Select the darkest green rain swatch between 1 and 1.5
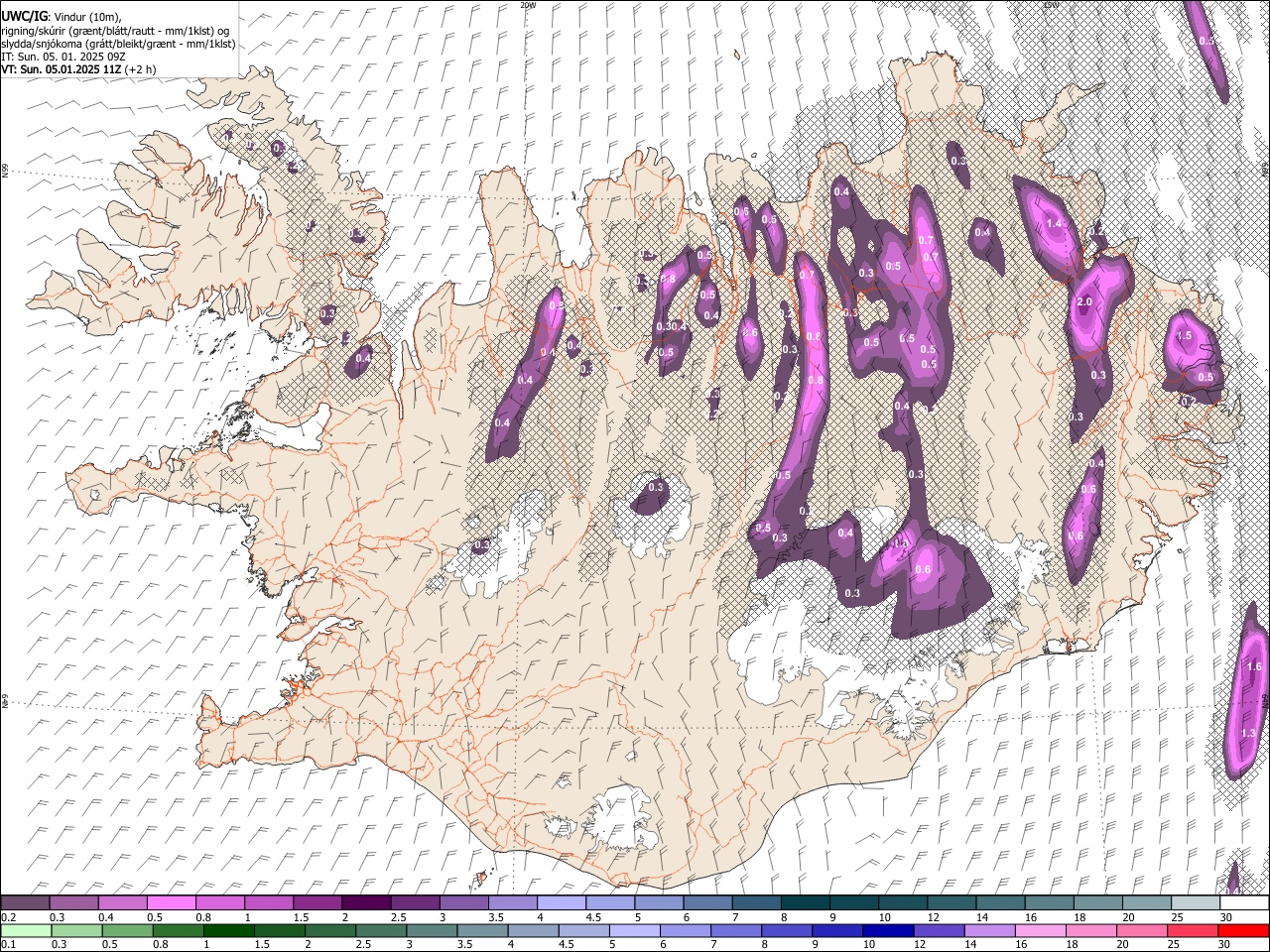1270x952 pixels. [x=228, y=931]
